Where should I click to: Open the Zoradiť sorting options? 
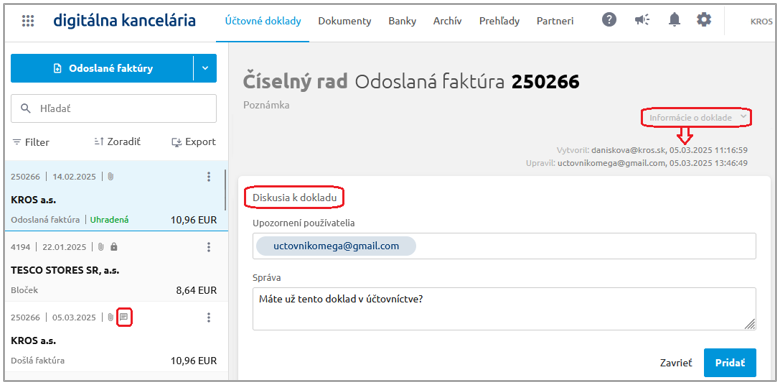pyautogui.click(x=118, y=142)
